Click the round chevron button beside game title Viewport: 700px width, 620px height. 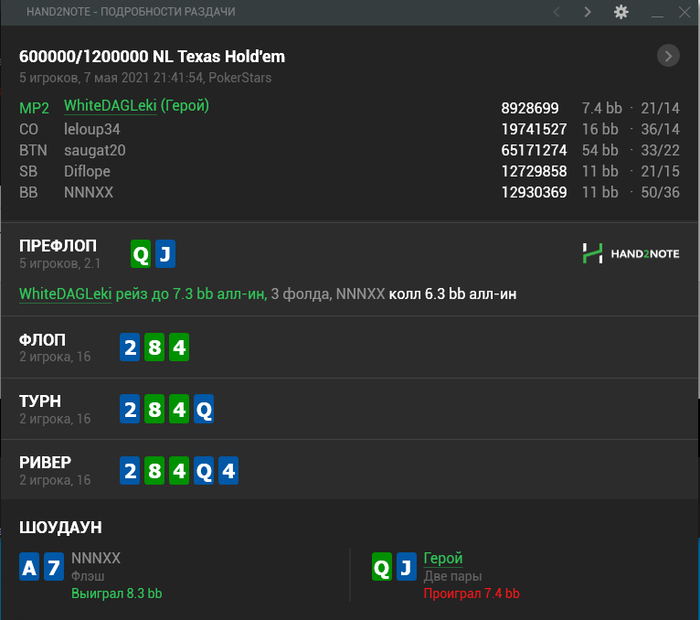[x=668, y=56]
